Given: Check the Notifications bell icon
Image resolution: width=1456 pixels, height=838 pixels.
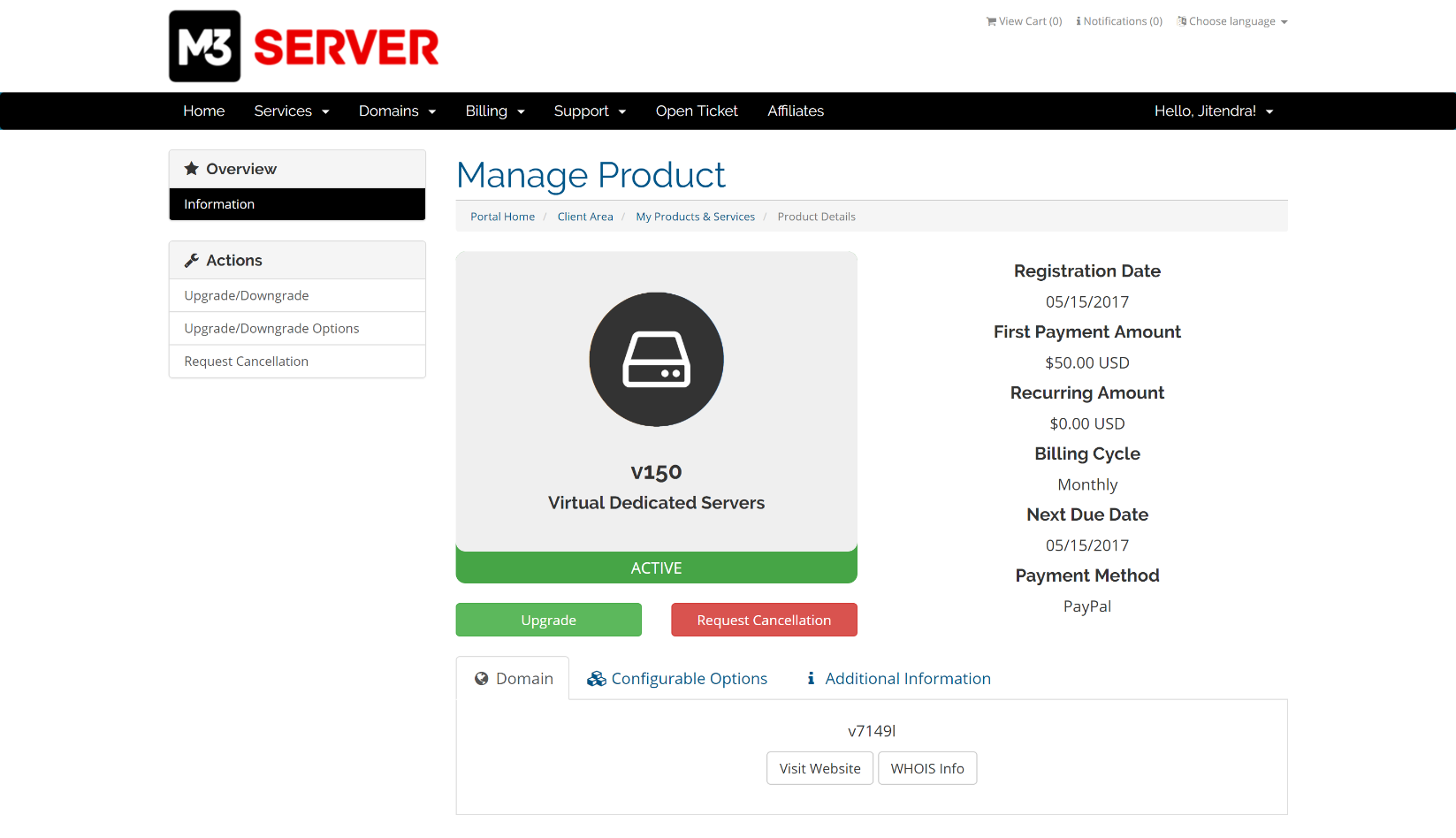Looking at the screenshot, I should [x=1080, y=20].
